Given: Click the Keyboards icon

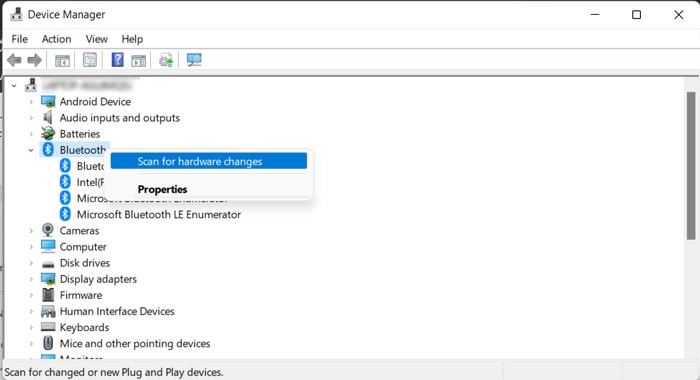Looking at the screenshot, I should click(48, 327).
